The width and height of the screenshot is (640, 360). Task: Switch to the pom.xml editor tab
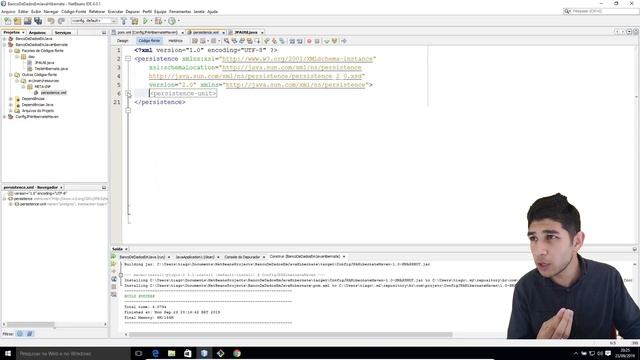pos(147,32)
